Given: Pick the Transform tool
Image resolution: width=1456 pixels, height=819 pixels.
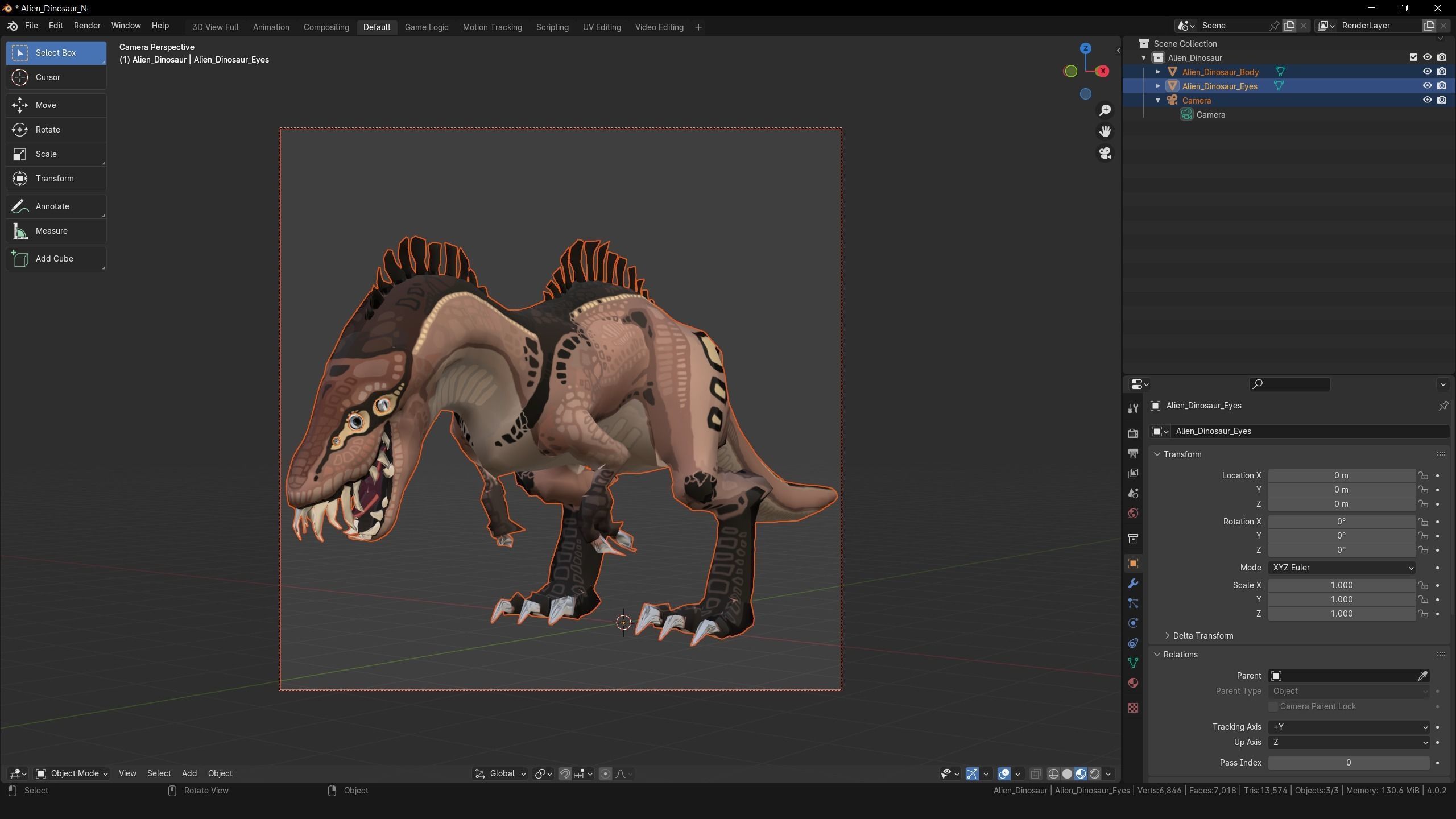Looking at the screenshot, I should click(56, 179).
